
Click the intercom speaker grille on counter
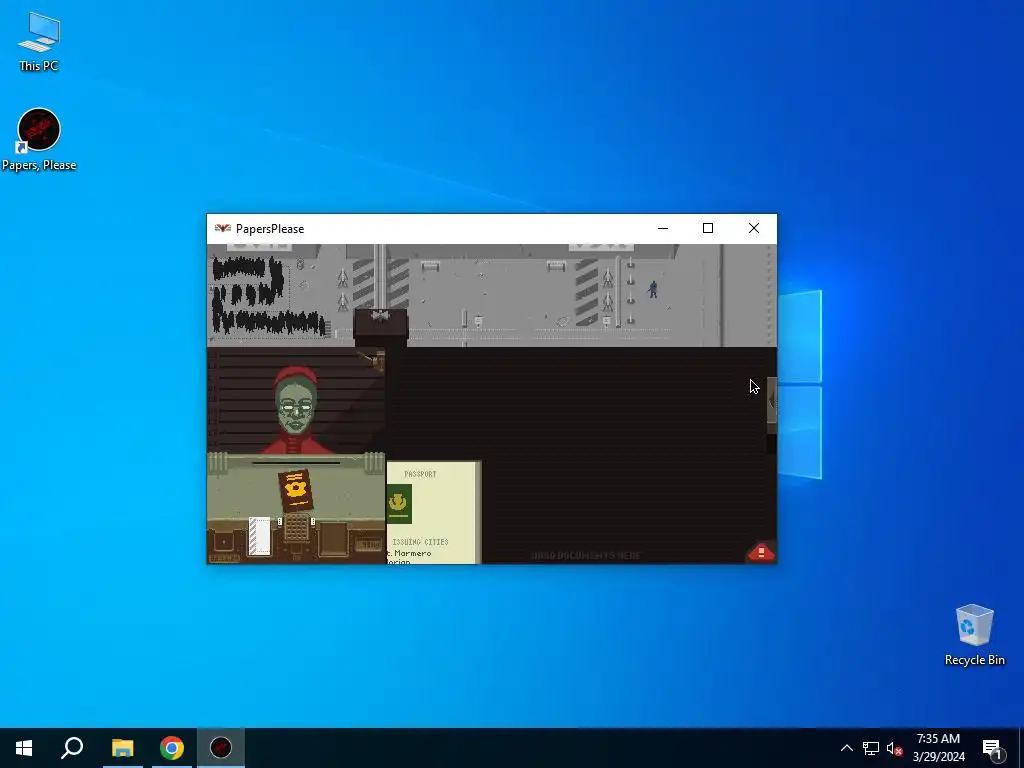(296, 526)
